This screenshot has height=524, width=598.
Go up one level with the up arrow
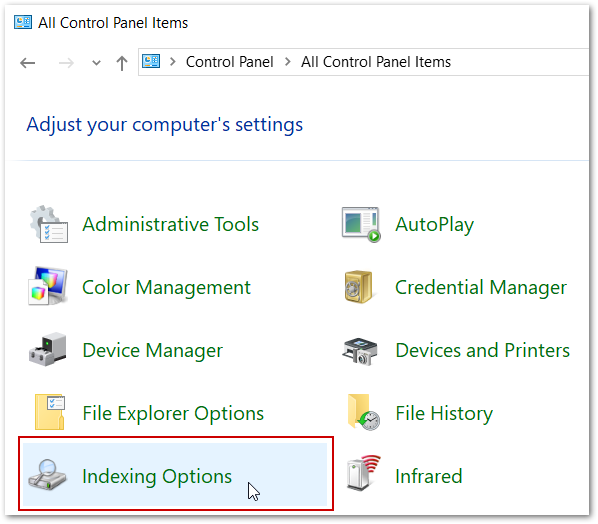point(122,63)
